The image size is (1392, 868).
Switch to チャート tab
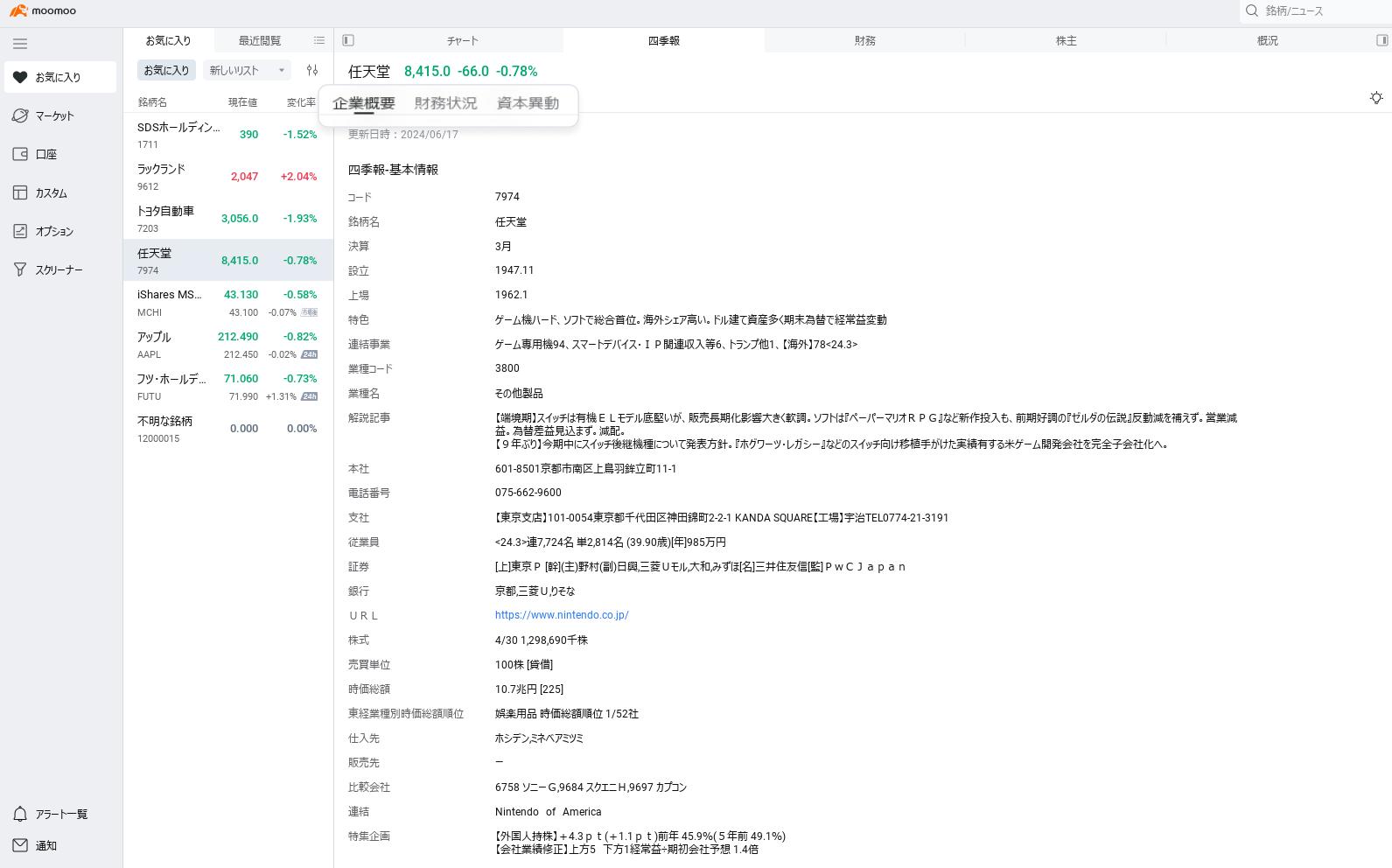coord(462,40)
